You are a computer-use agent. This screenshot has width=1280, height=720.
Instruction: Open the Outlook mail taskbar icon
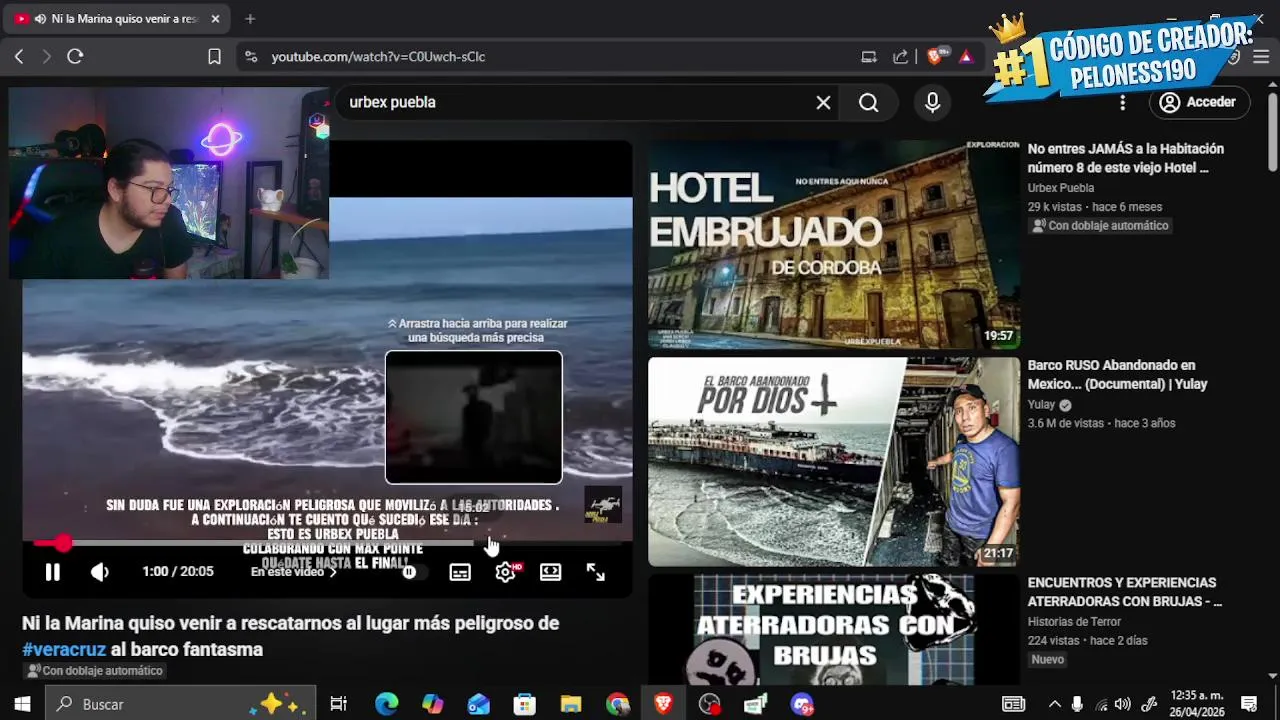coord(479,704)
